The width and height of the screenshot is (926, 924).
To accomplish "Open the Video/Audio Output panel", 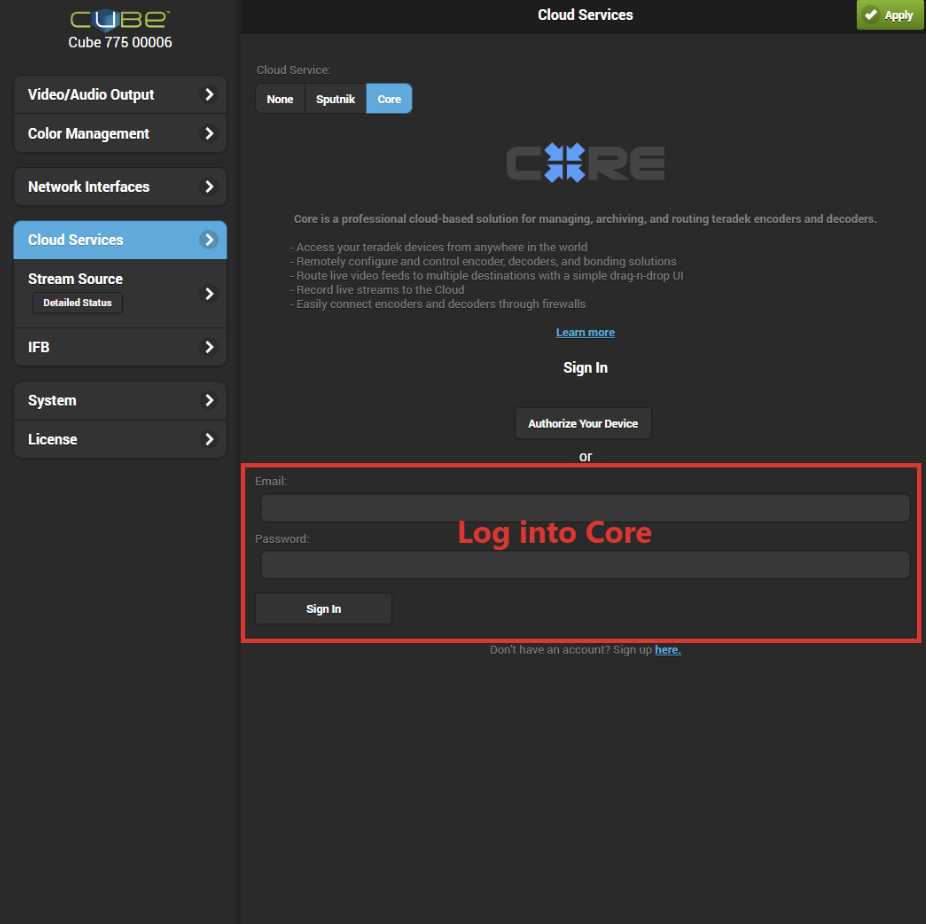I will click(x=119, y=94).
